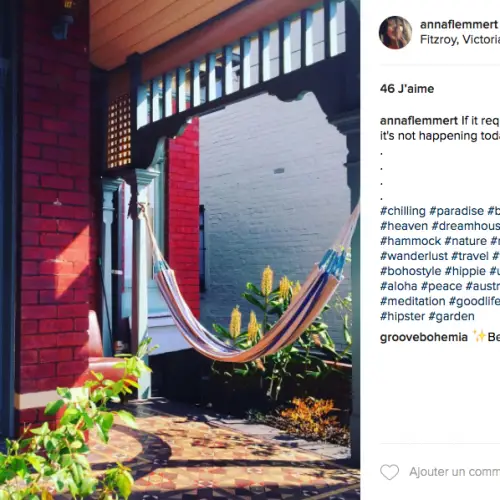Visit groovebohemia commenter profile
The image size is (500, 500).
[x=424, y=337]
